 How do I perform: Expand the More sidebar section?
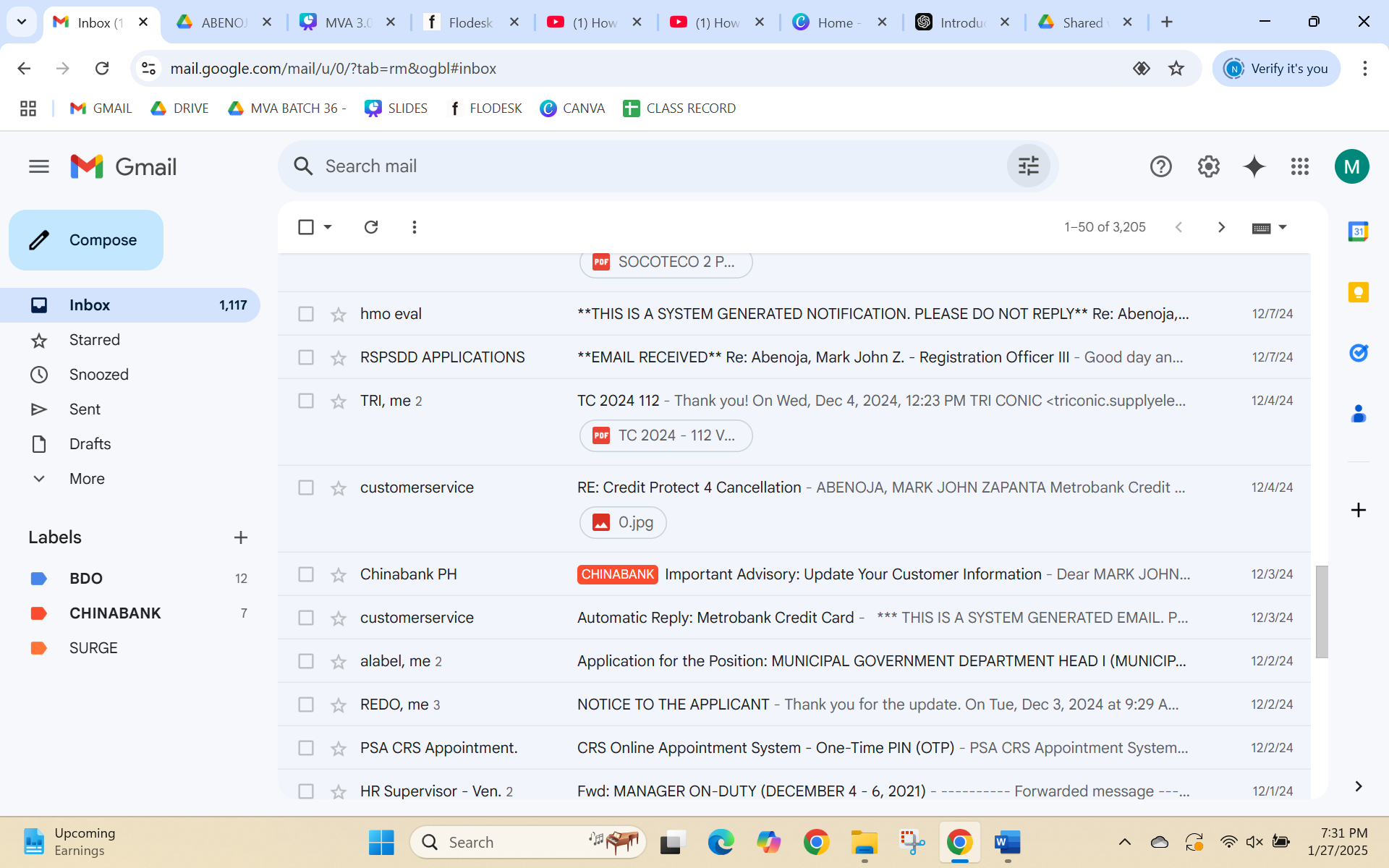[87, 479]
